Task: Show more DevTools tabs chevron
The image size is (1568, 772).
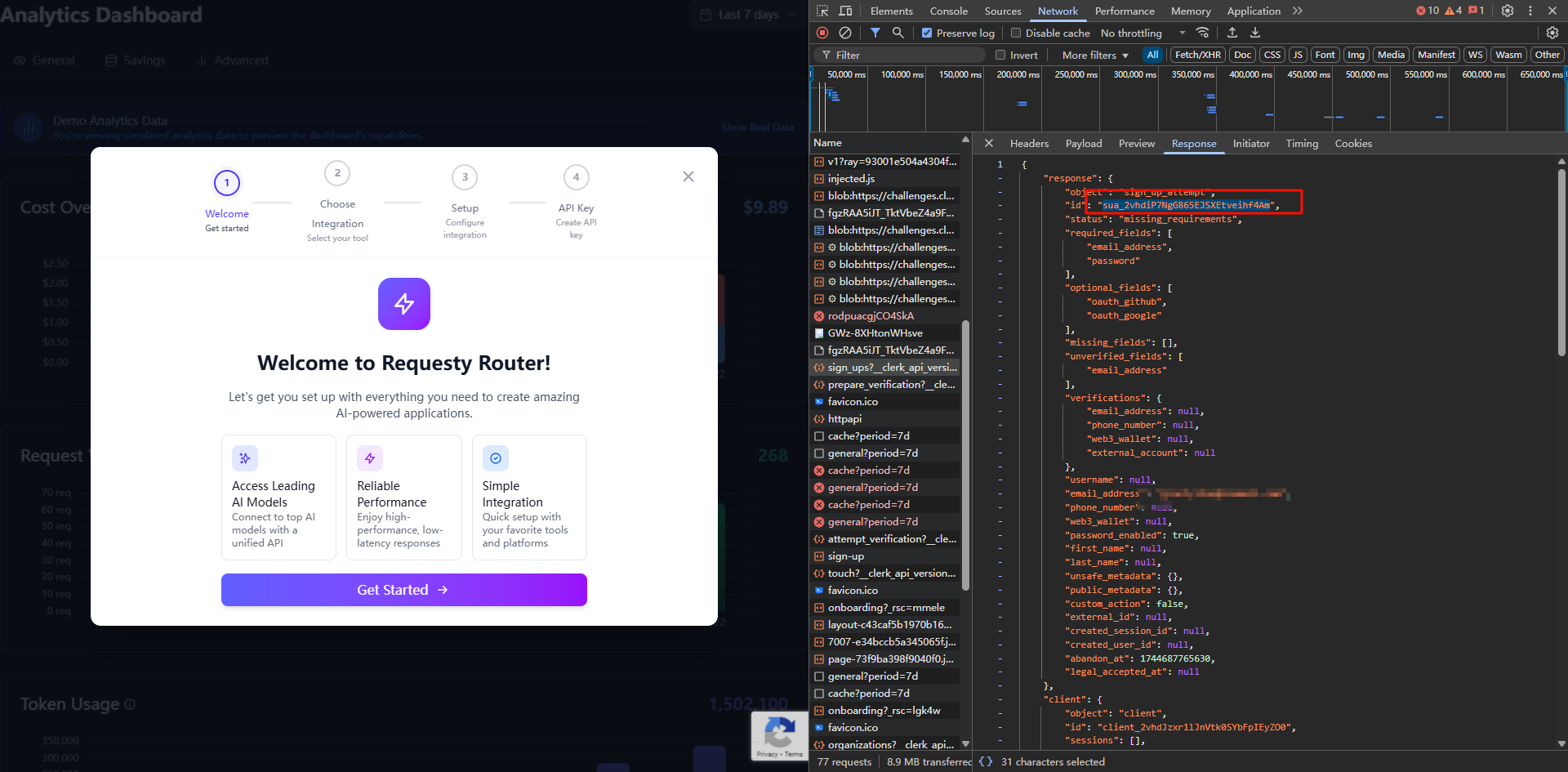Action: 1298,11
